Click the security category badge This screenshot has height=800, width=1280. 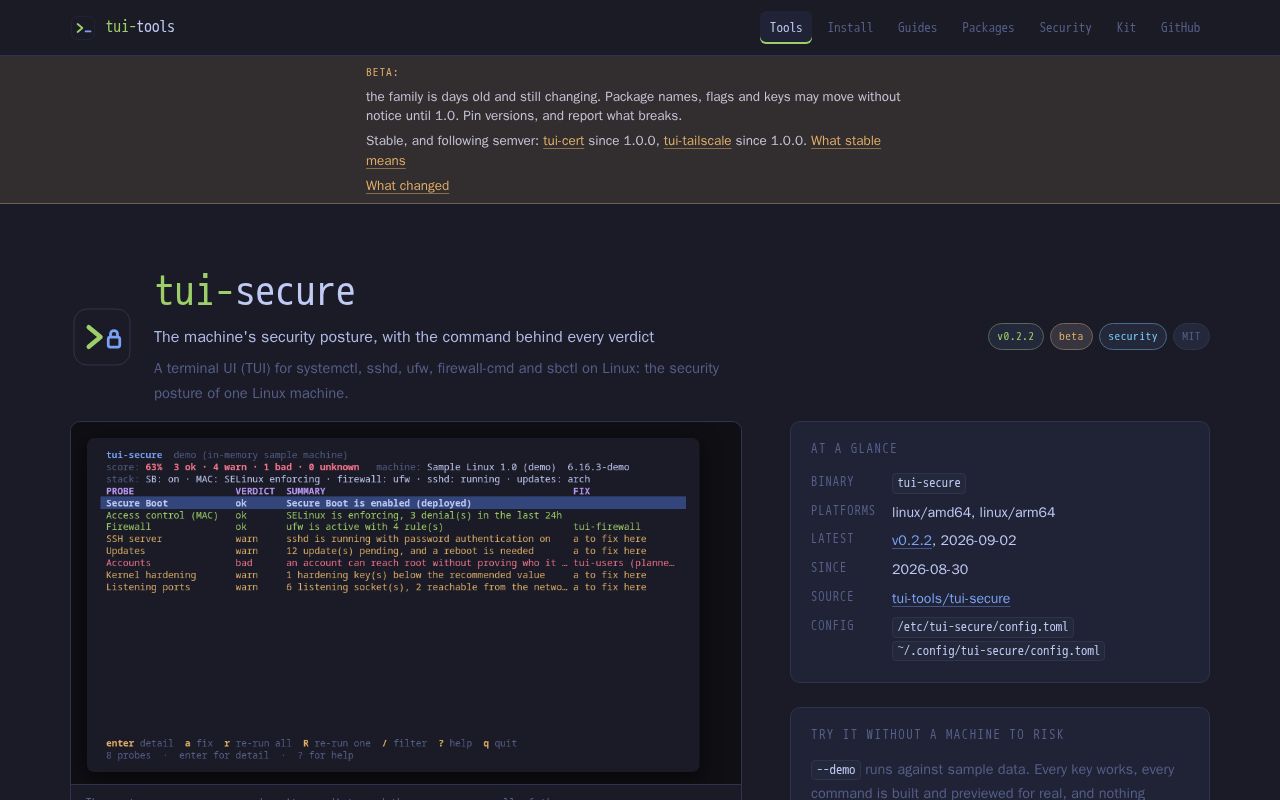1132,336
